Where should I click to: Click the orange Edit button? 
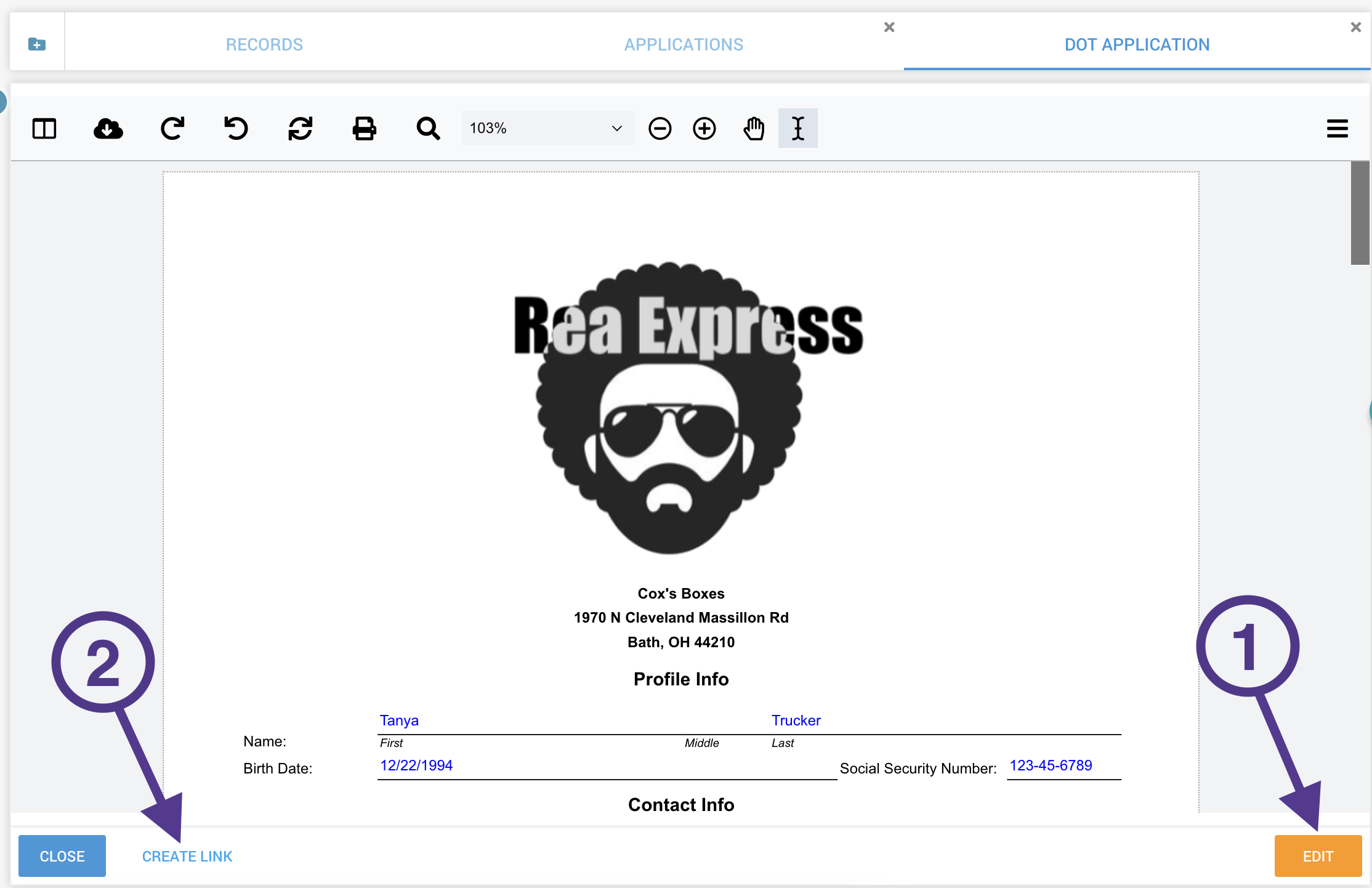click(x=1318, y=856)
